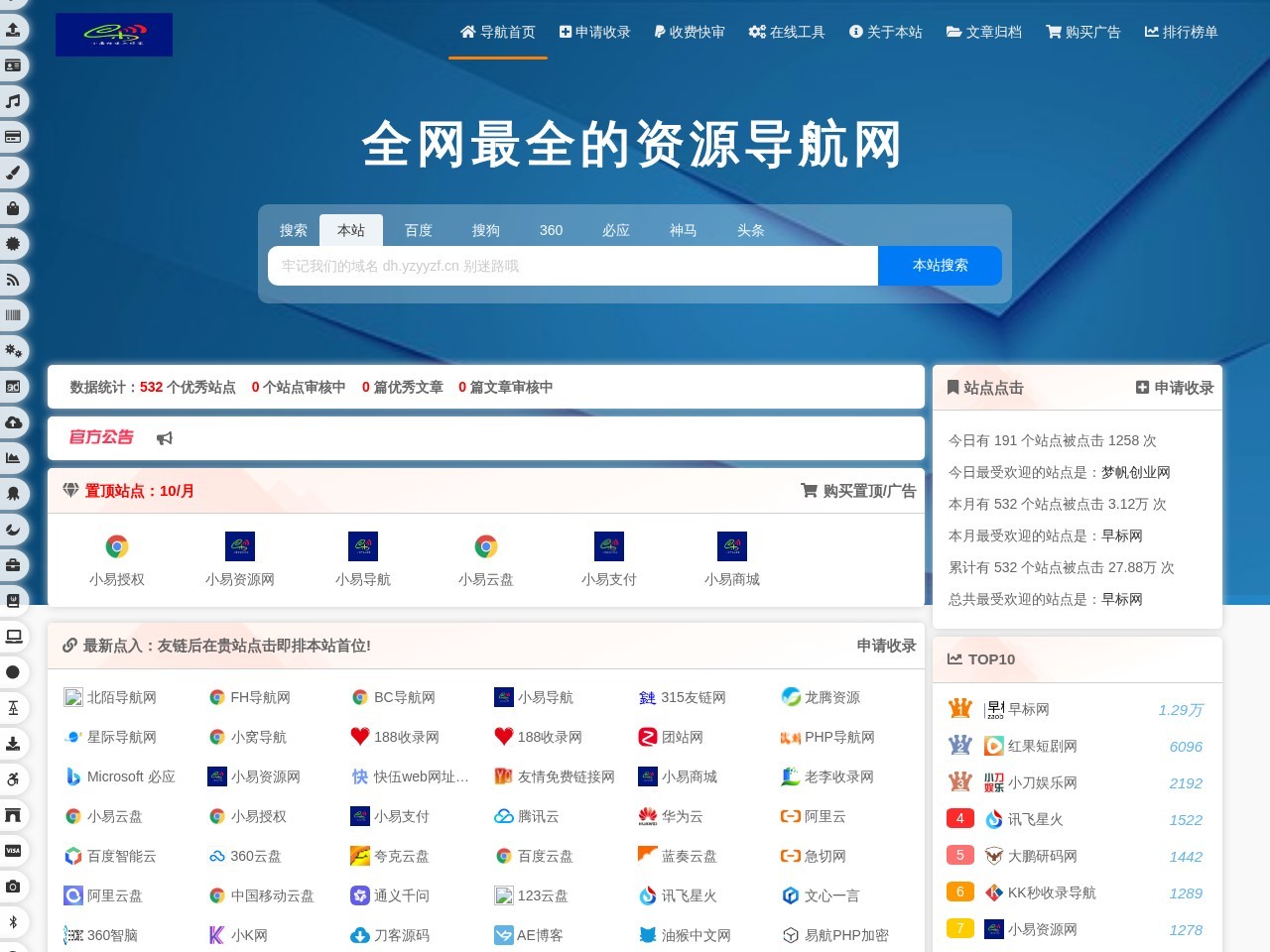Open the 北陌导航网 link
The width and height of the screenshot is (1270, 952).
click(110, 697)
